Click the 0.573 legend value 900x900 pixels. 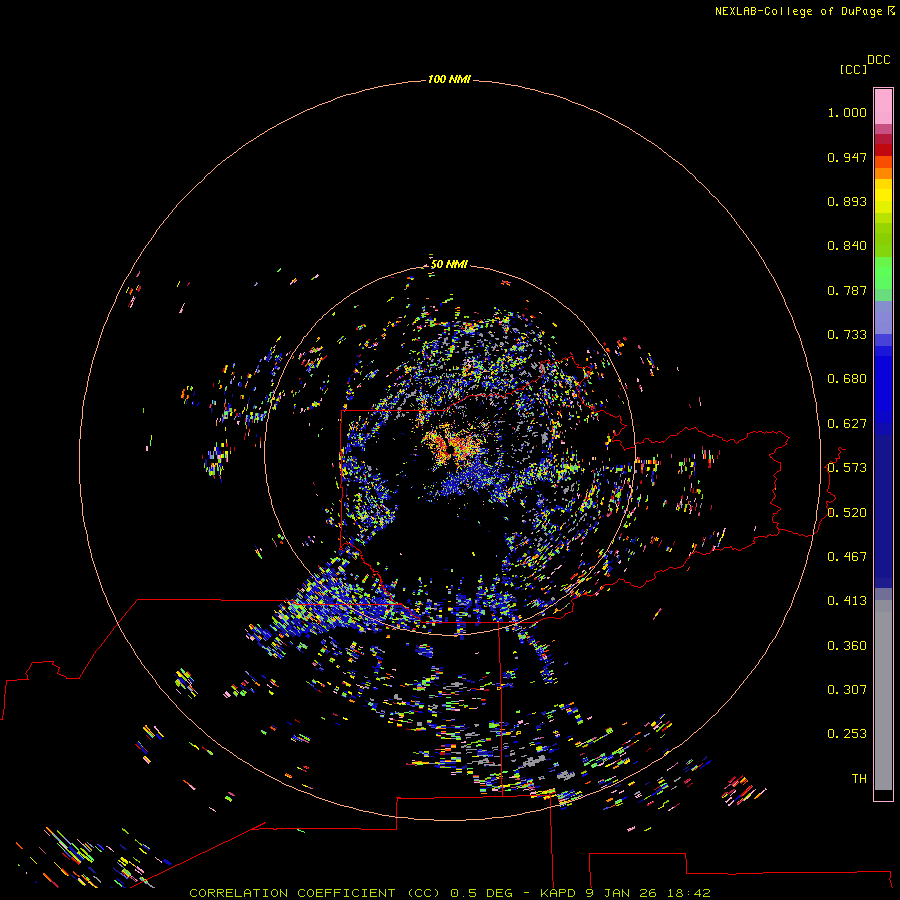click(847, 468)
